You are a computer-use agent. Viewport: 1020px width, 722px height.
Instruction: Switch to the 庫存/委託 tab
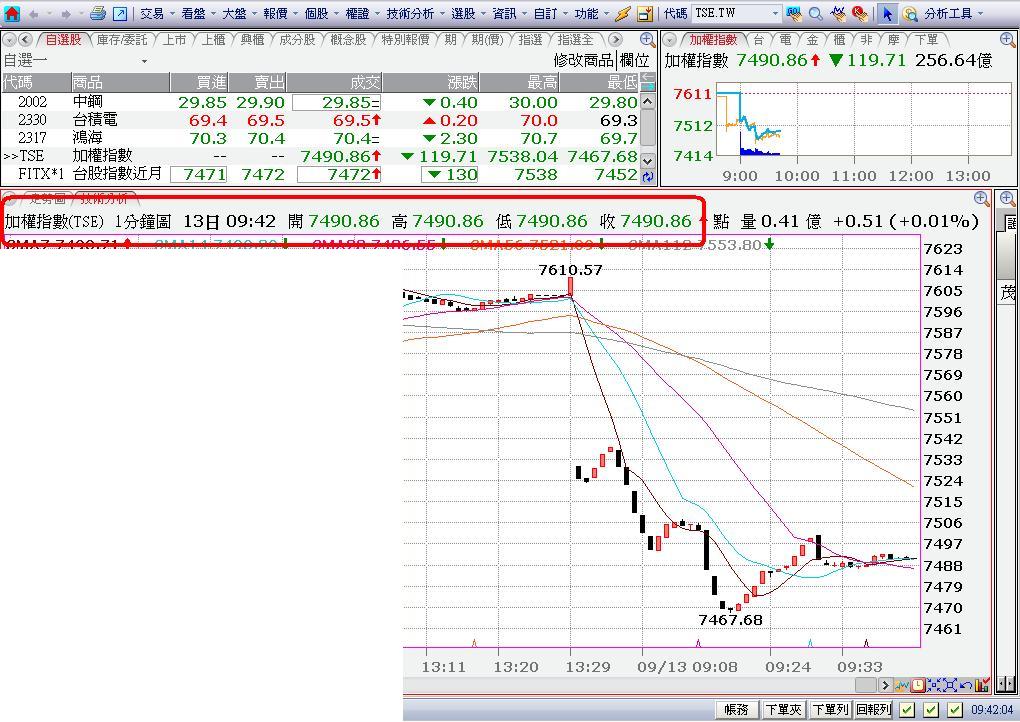122,40
